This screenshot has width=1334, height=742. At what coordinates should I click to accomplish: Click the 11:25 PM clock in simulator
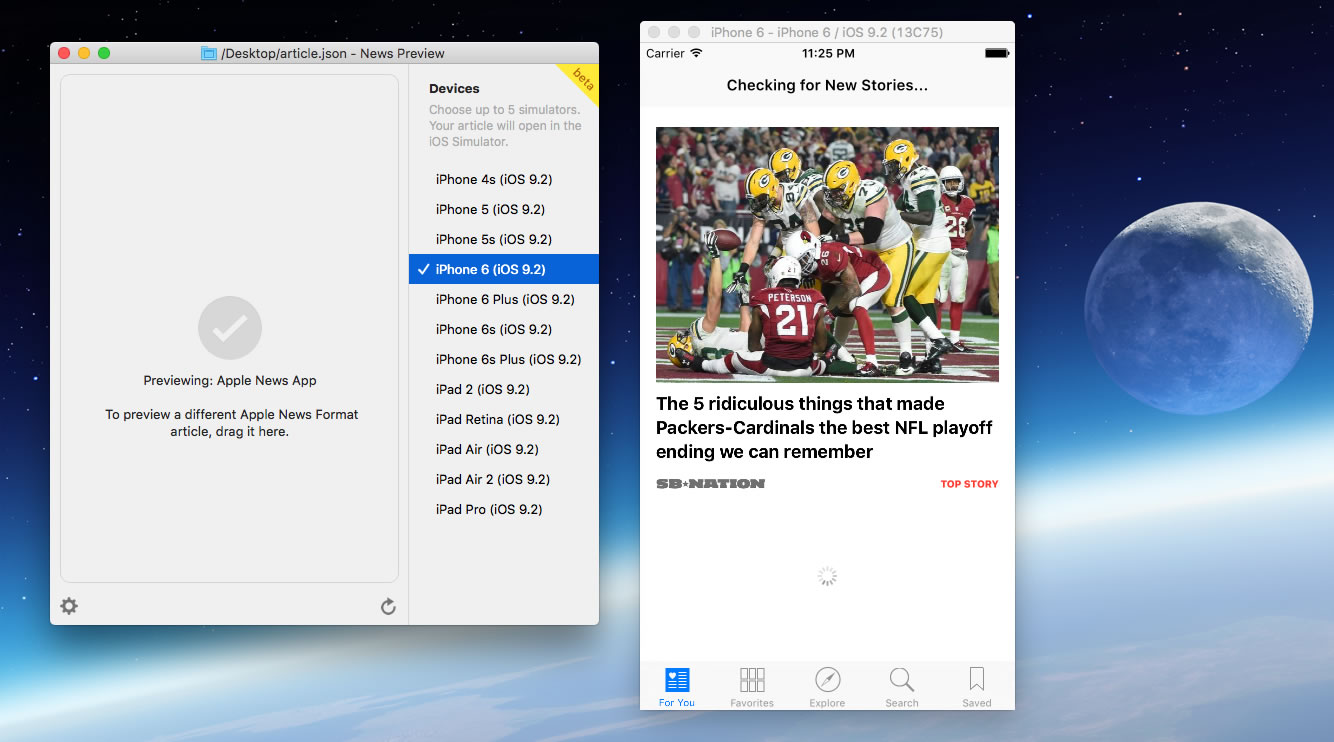point(828,53)
